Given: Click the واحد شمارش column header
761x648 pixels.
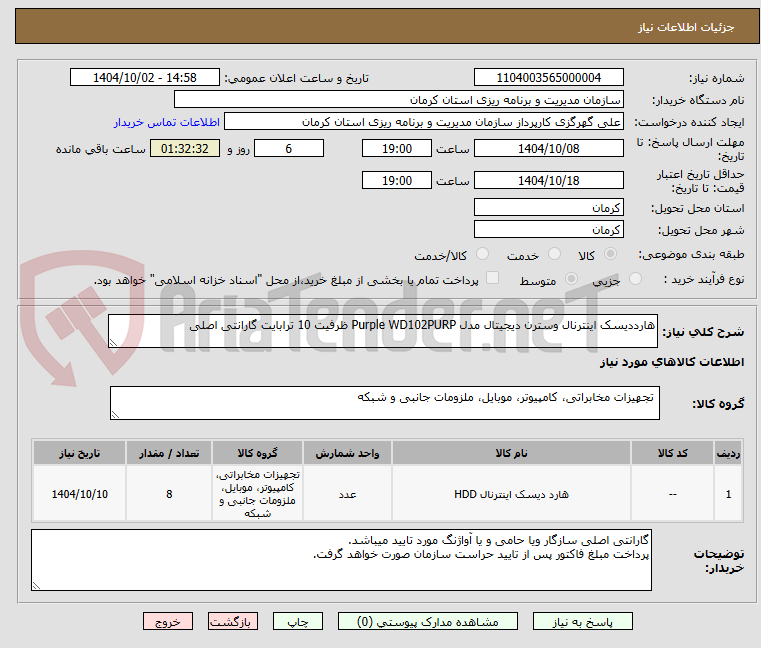Looking at the screenshot, I should [x=347, y=453].
